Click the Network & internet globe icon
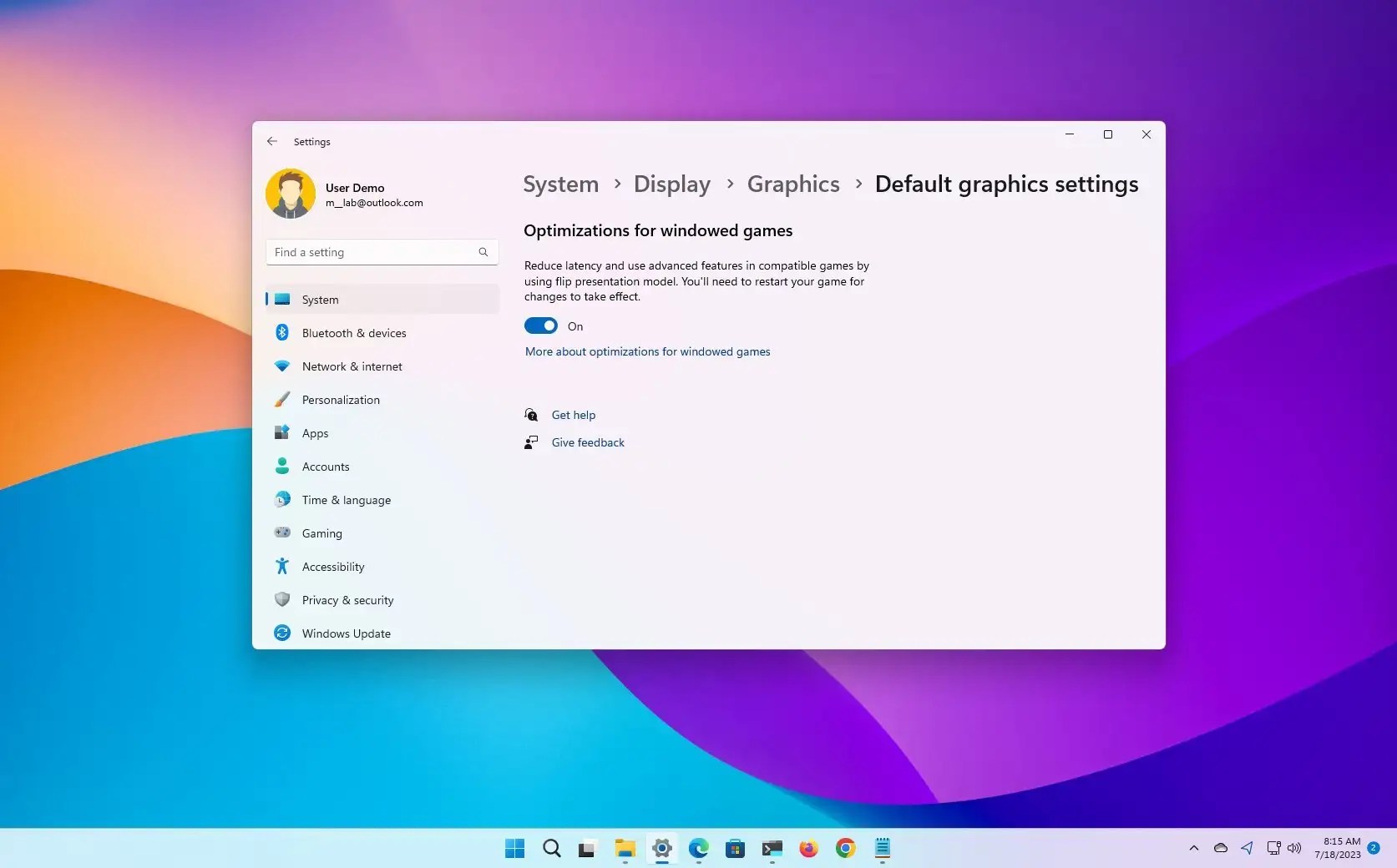 (281, 366)
